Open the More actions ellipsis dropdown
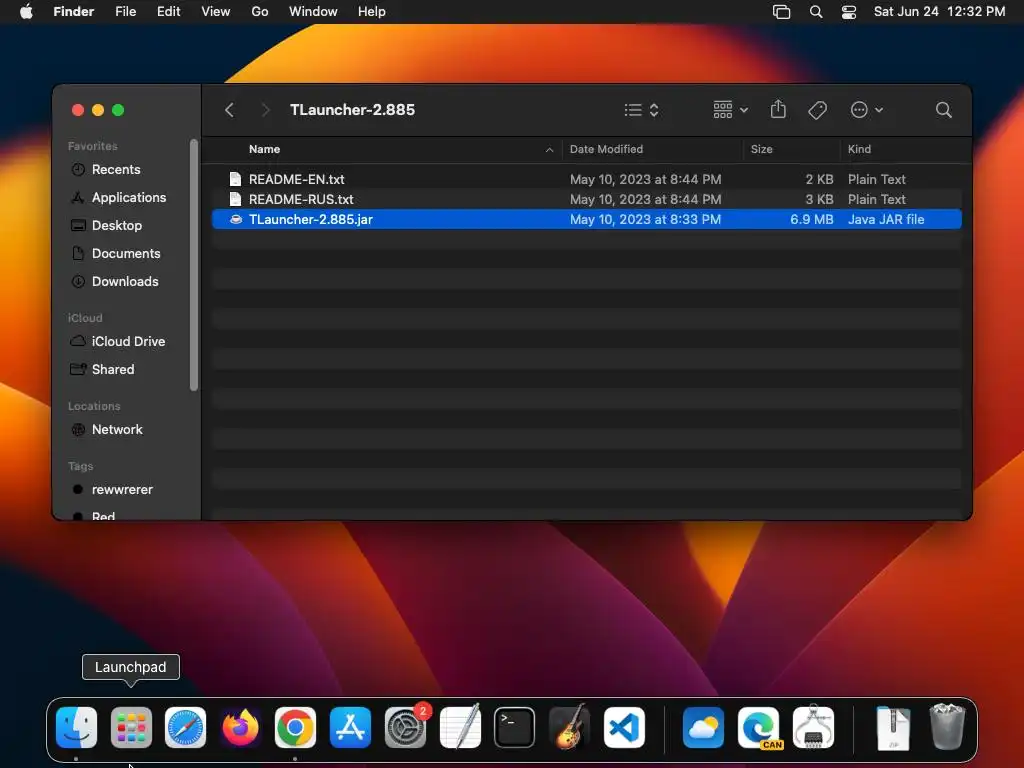The height and width of the screenshot is (768, 1024). (867, 110)
